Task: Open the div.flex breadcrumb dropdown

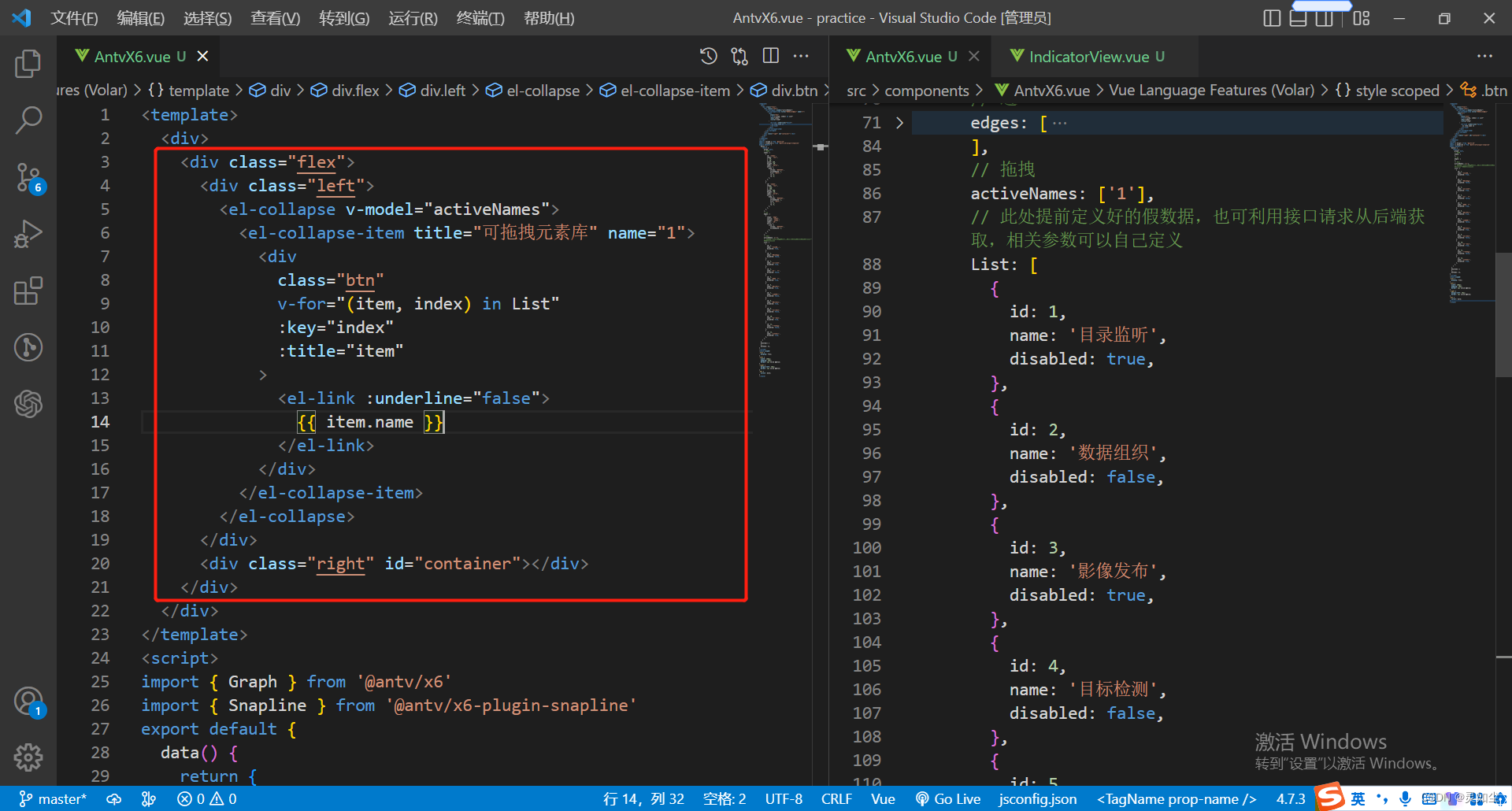Action: [x=345, y=91]
